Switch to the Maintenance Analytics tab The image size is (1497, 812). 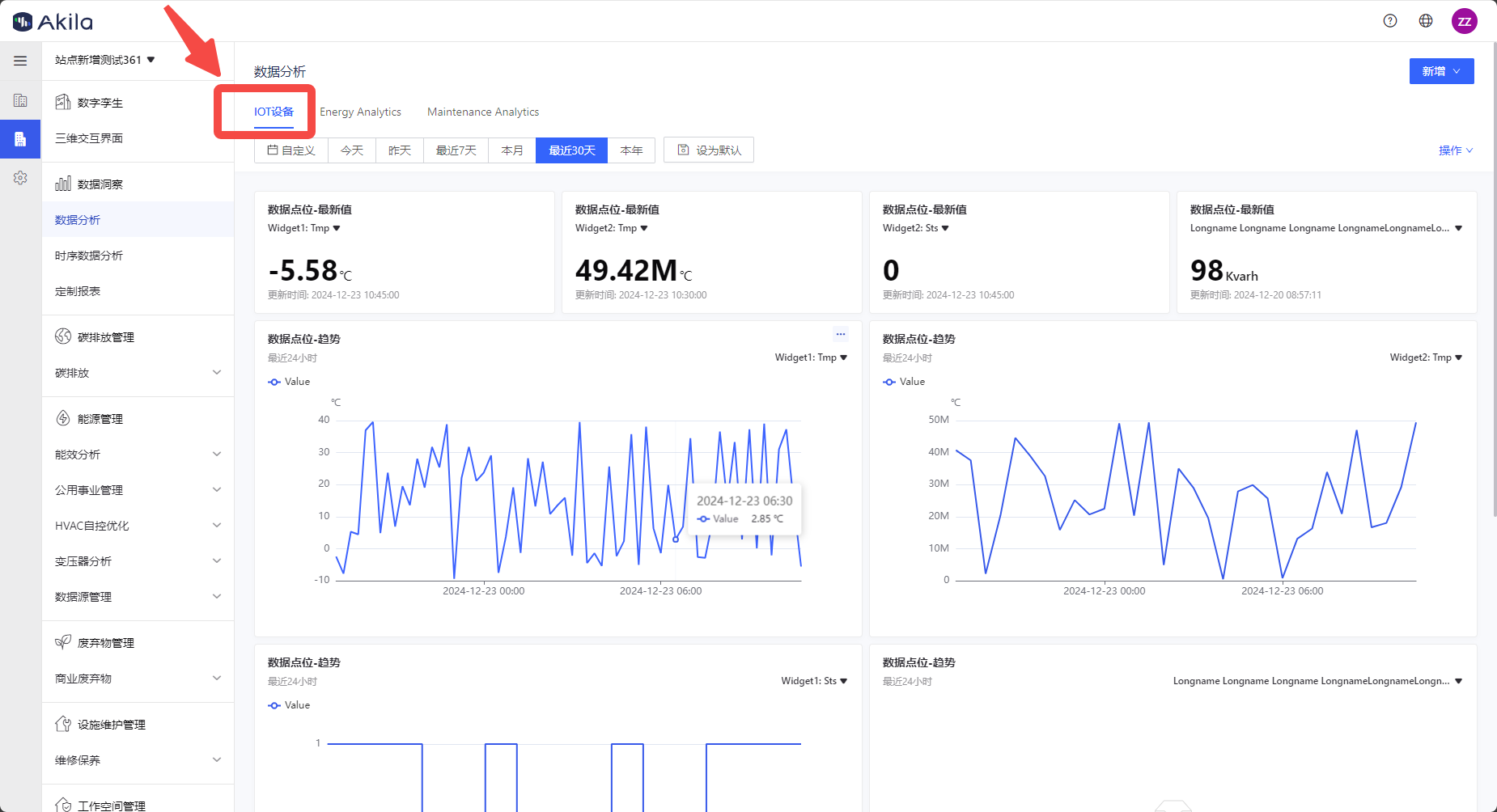click(483, 112)
